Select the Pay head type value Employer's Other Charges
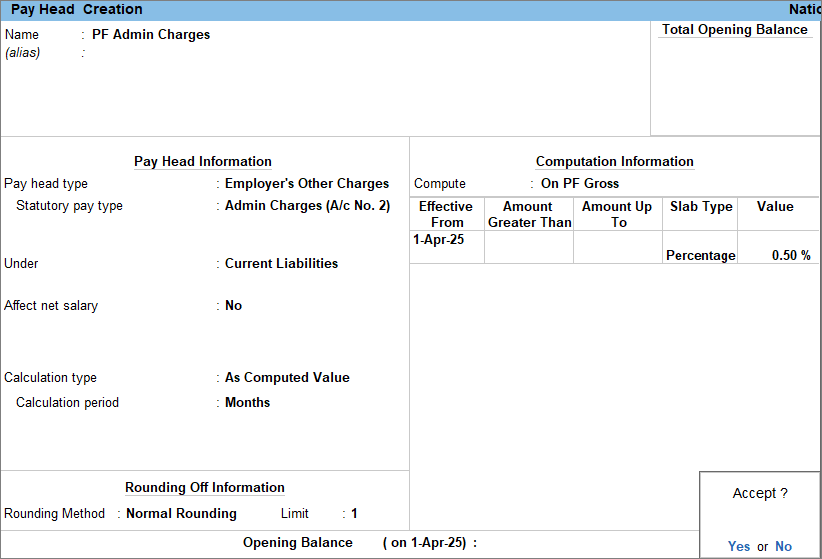 tap(306, 184)
